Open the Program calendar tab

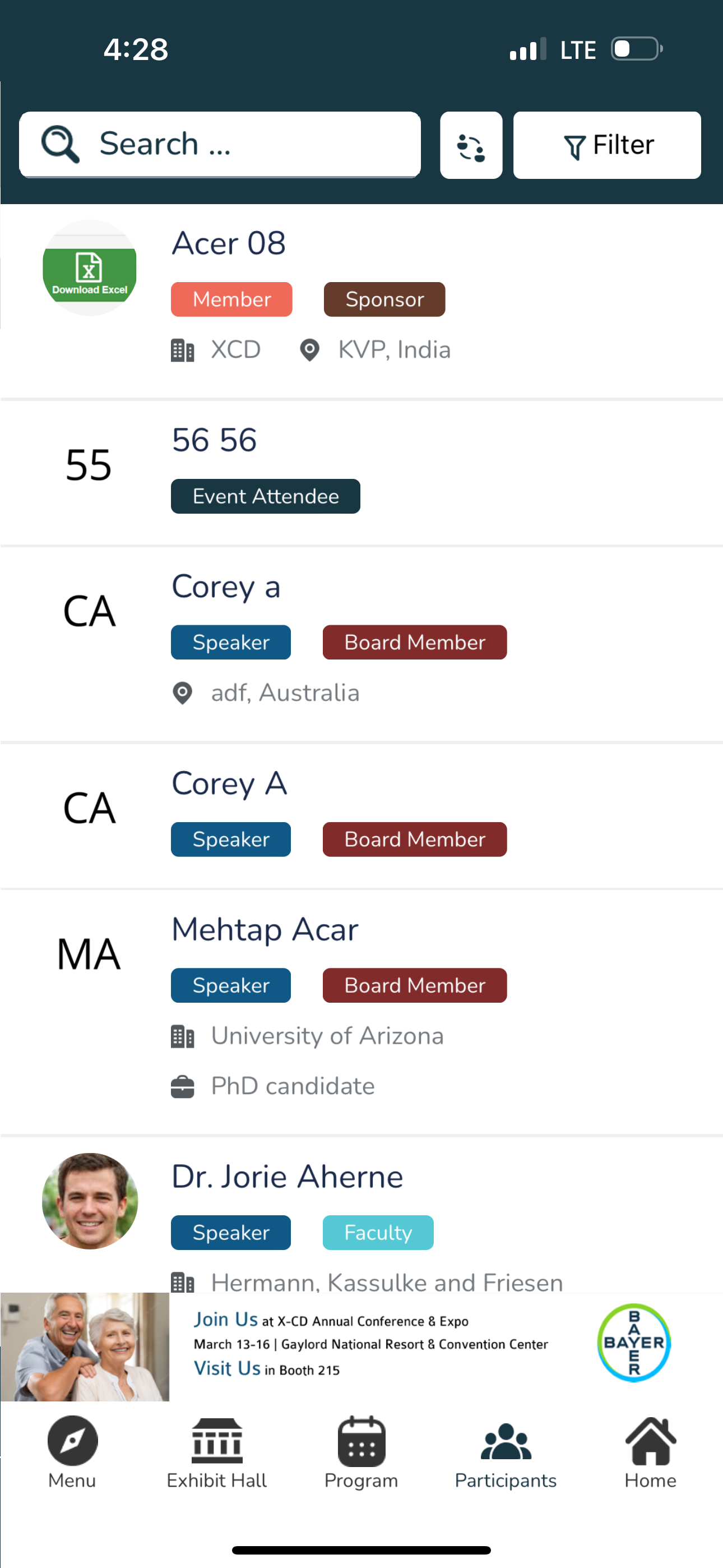361,1453
